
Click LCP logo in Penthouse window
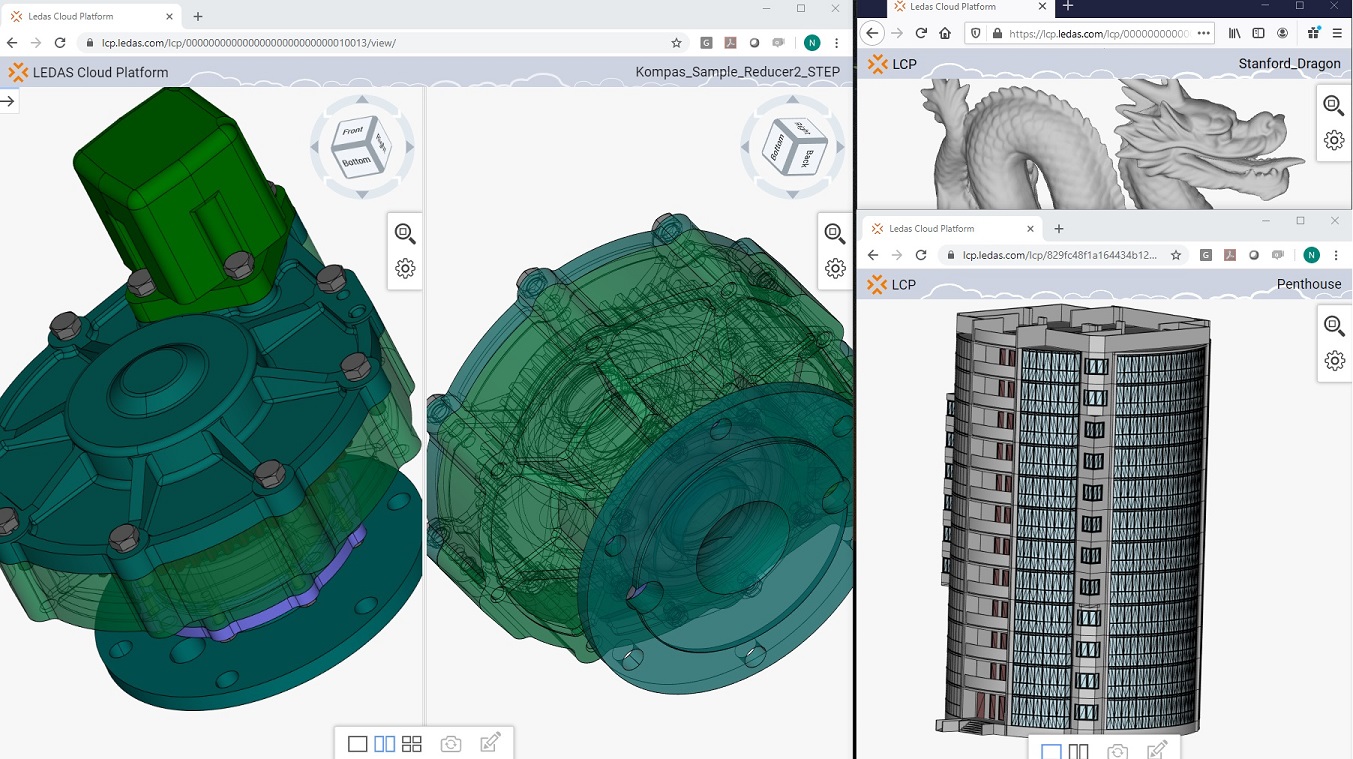[892, 285]
